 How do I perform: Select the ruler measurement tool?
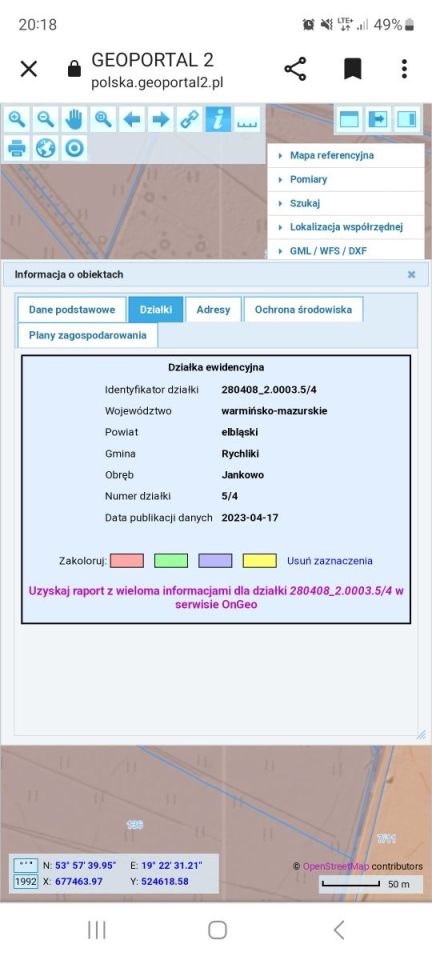tap(247, 119)
